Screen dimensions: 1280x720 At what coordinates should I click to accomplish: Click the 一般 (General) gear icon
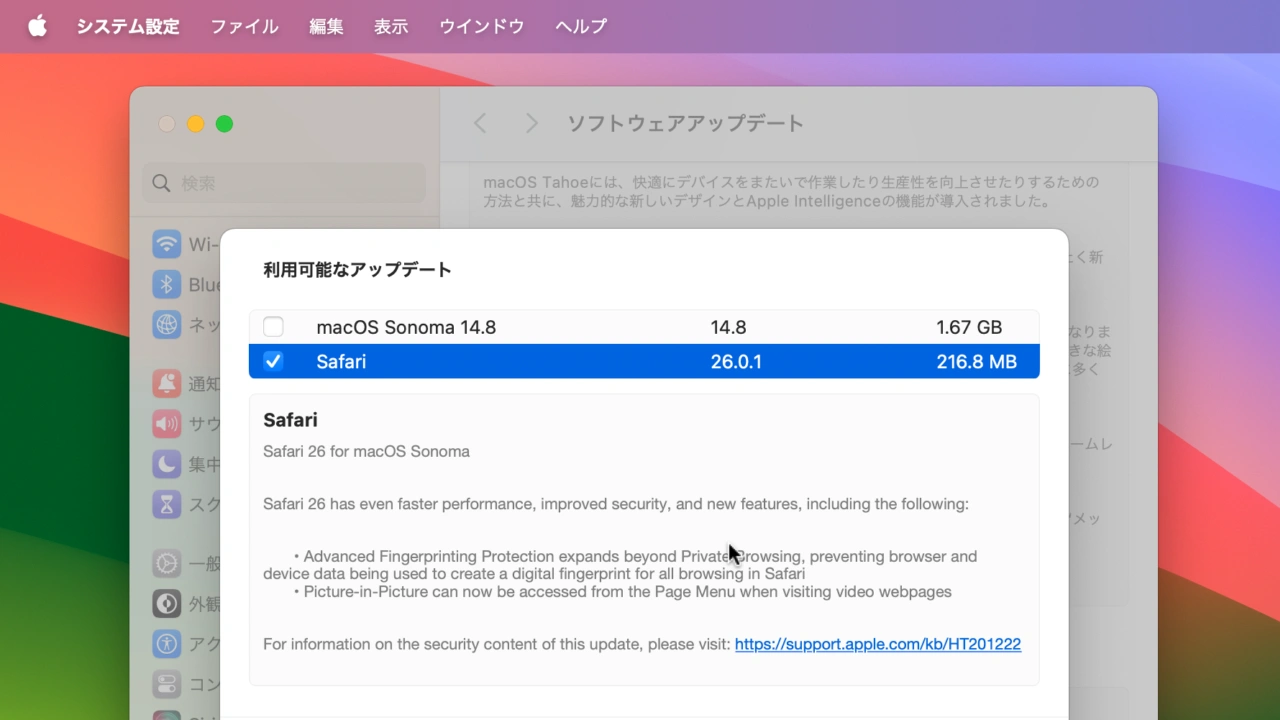pos(167,563)
